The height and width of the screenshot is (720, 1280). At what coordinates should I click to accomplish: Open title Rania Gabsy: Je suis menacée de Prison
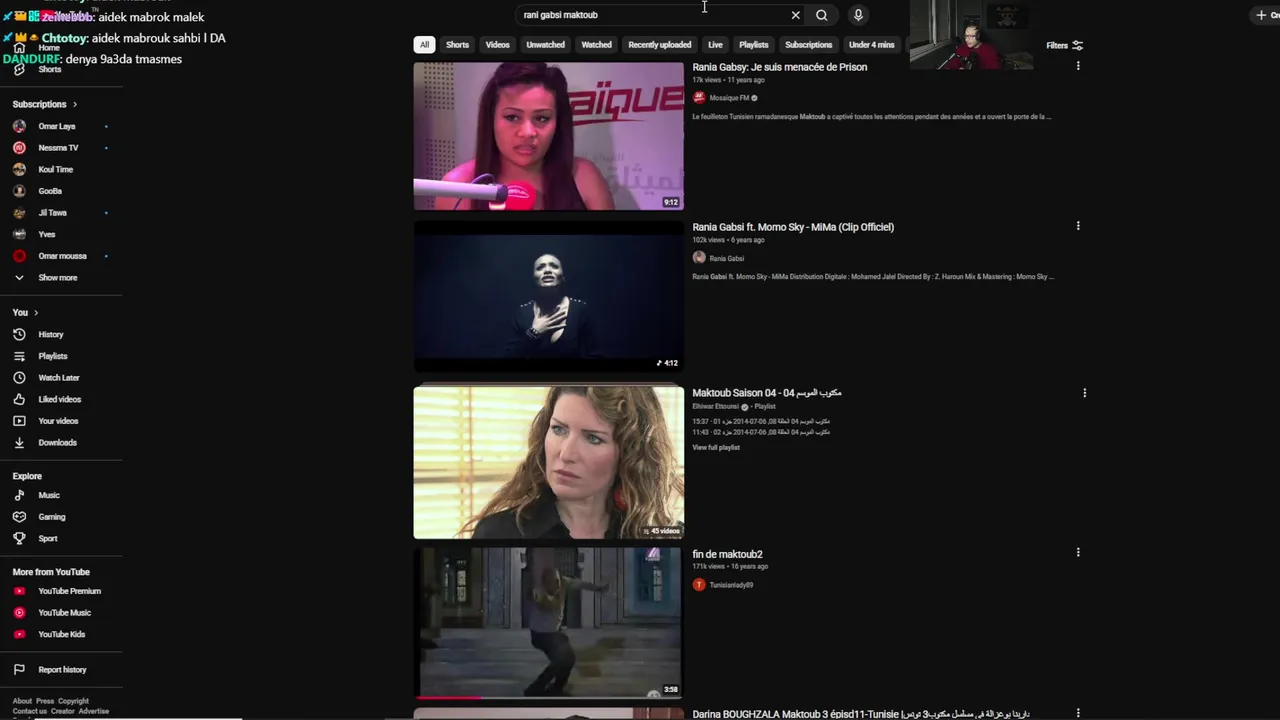[x=780, y=67]
